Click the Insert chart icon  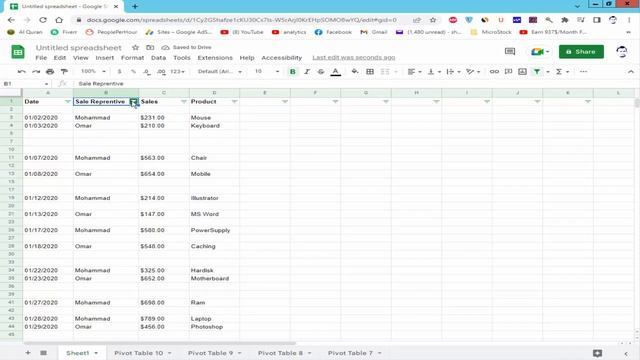click(522, 71)
